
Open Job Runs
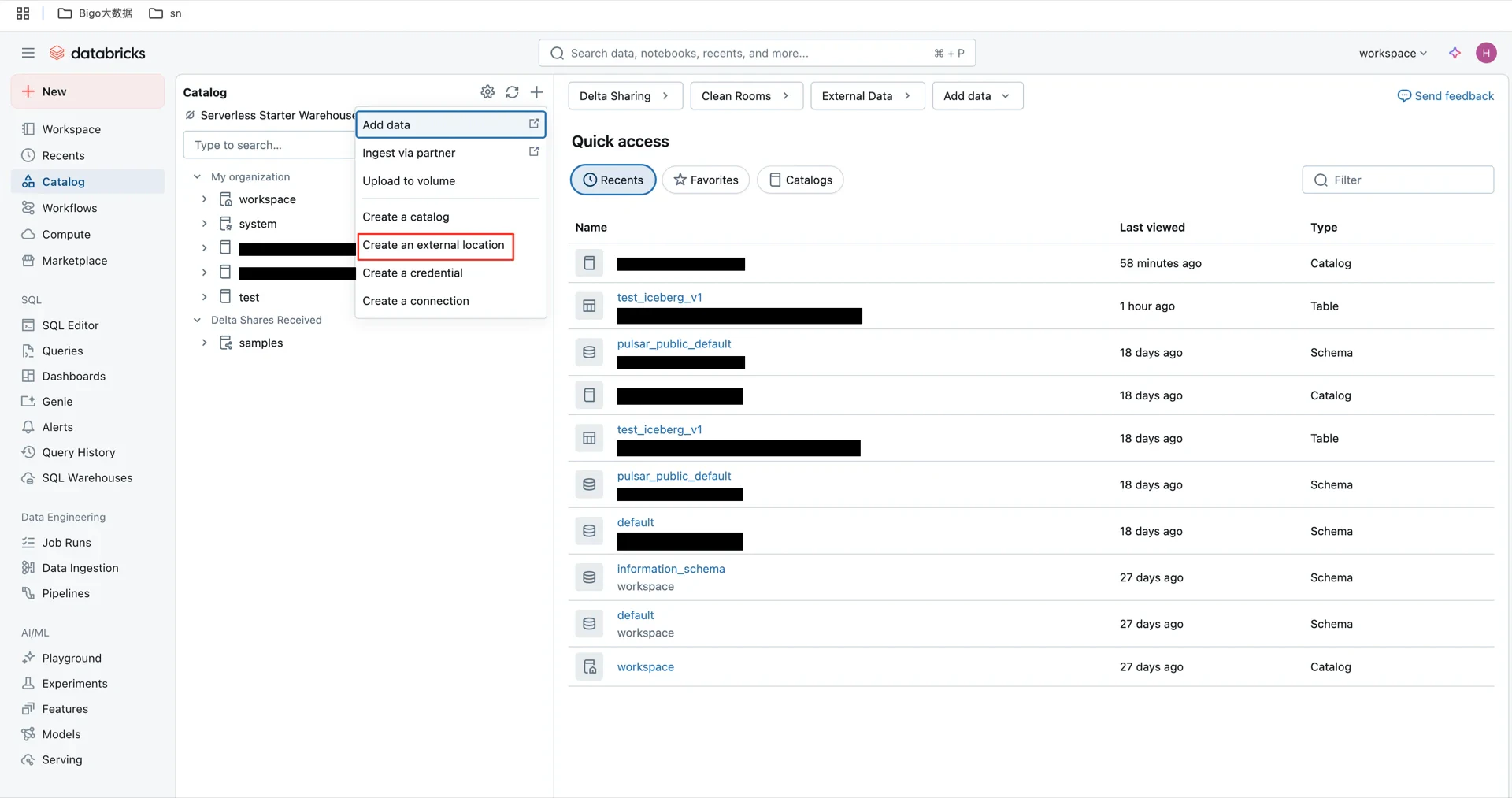87,543
